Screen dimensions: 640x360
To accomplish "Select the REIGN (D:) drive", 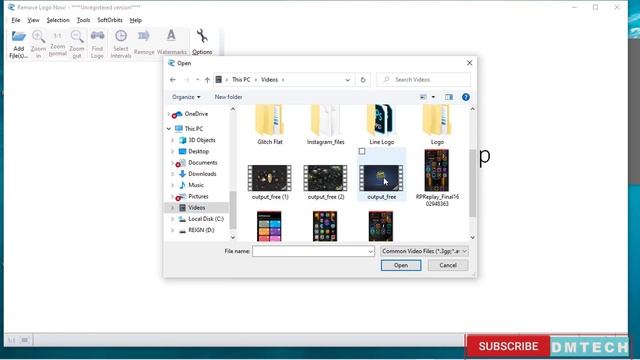I will coord(201,230).
